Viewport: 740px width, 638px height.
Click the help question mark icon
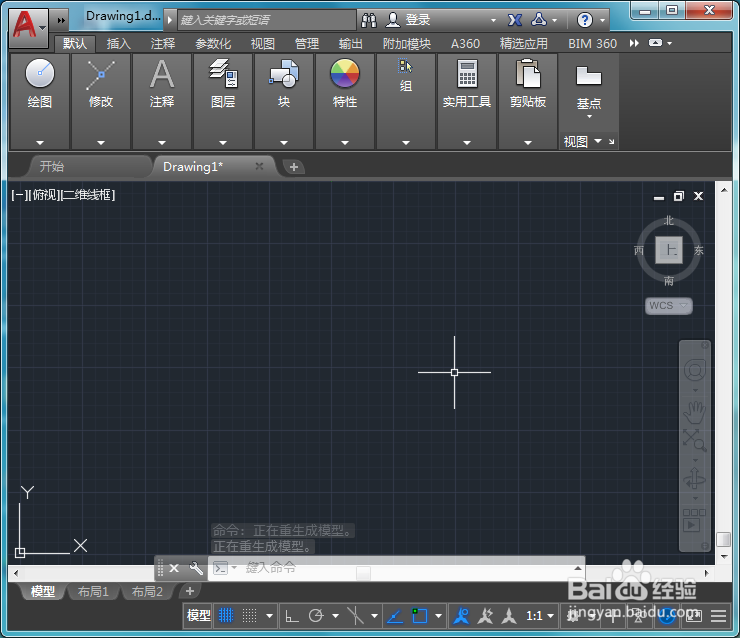pyautogui.click(x=584, y=20)
